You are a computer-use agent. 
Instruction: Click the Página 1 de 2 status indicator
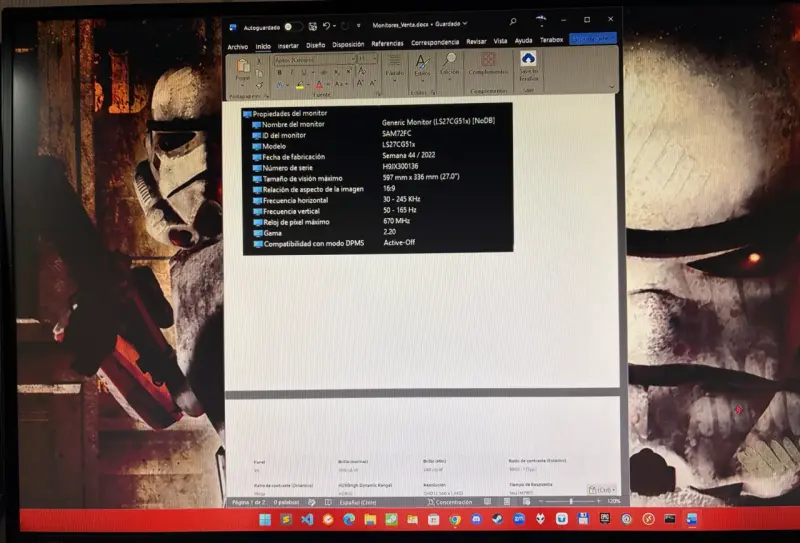coord(248,502)
